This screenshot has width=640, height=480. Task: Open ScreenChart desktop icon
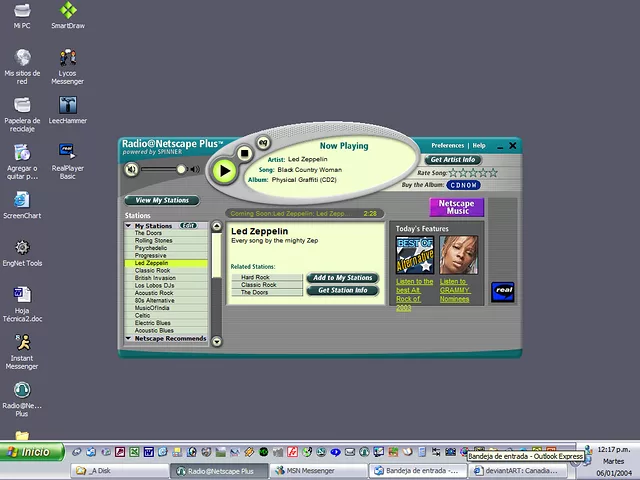21,199
